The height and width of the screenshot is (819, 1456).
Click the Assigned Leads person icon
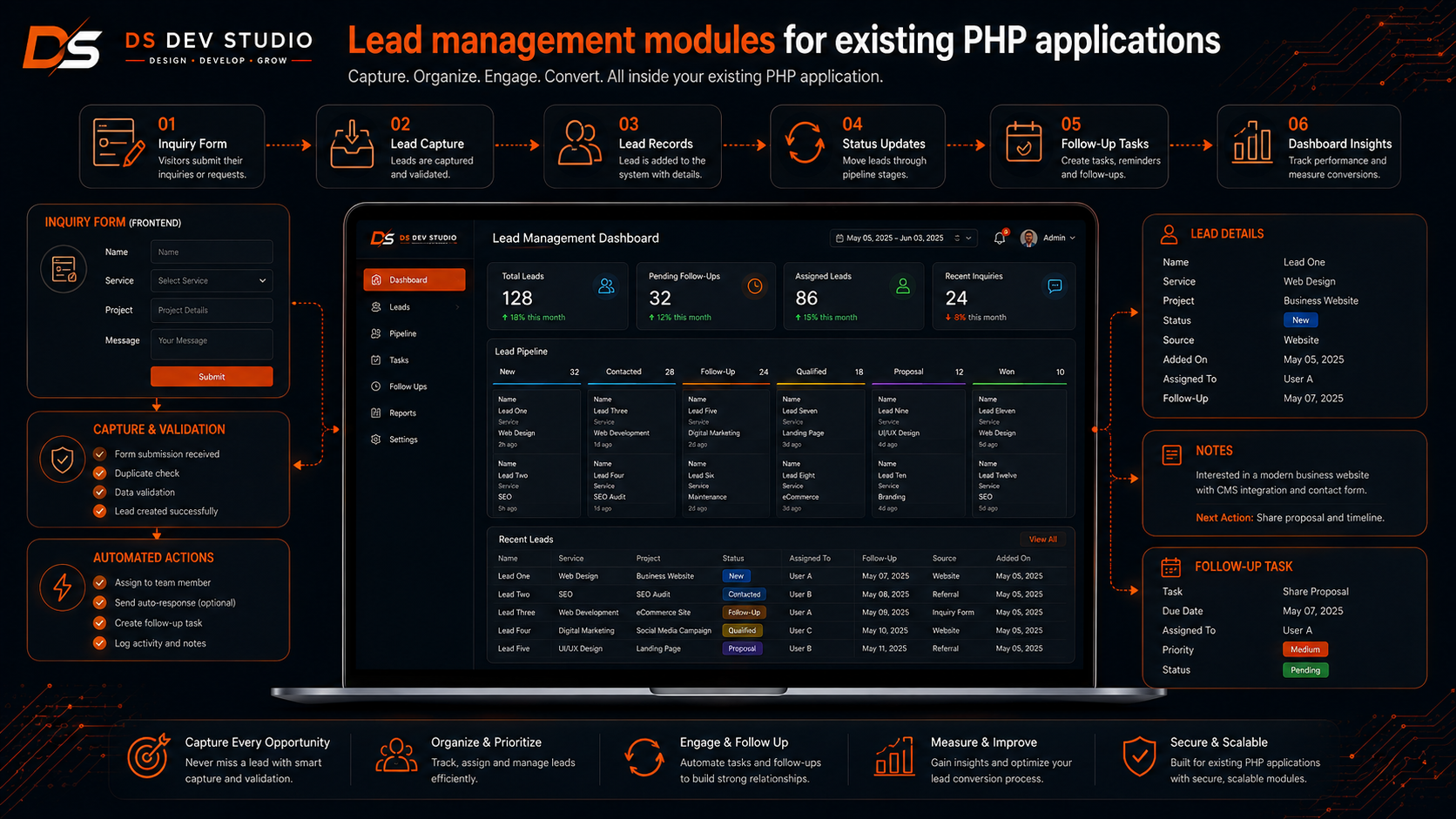point(903,285)
